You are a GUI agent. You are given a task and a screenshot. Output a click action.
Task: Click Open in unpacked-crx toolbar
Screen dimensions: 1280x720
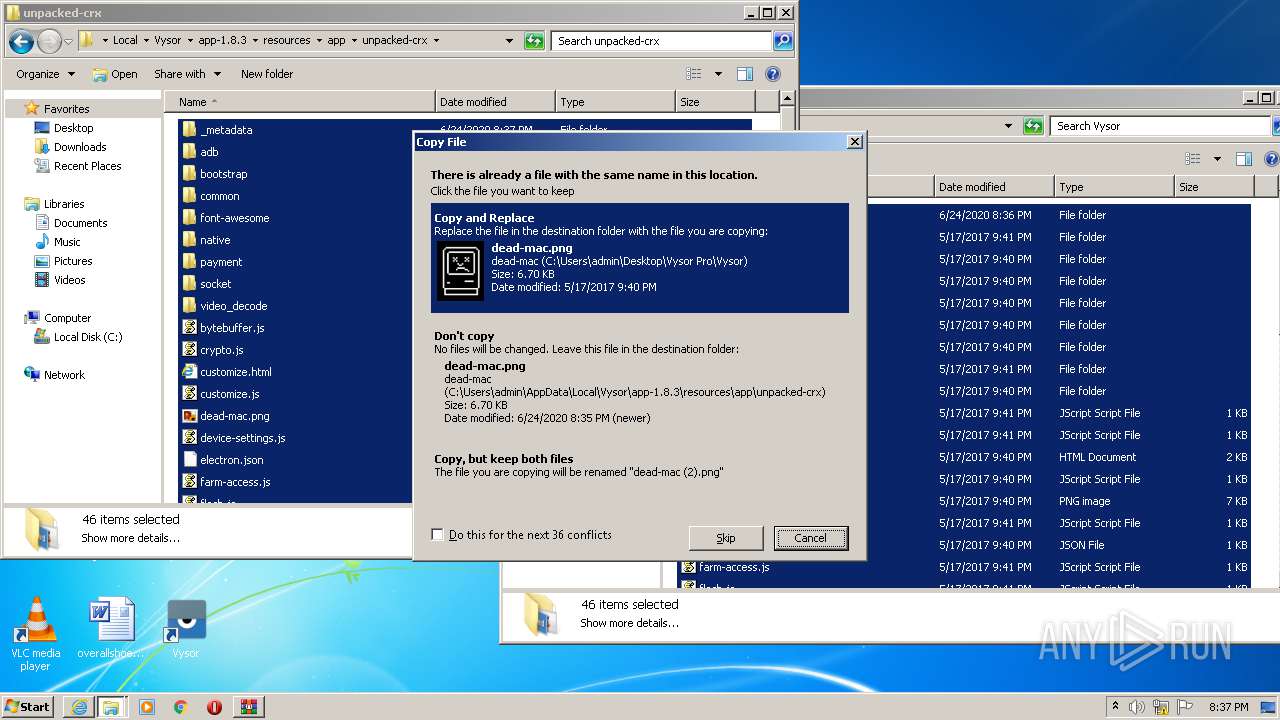(115, 74)
